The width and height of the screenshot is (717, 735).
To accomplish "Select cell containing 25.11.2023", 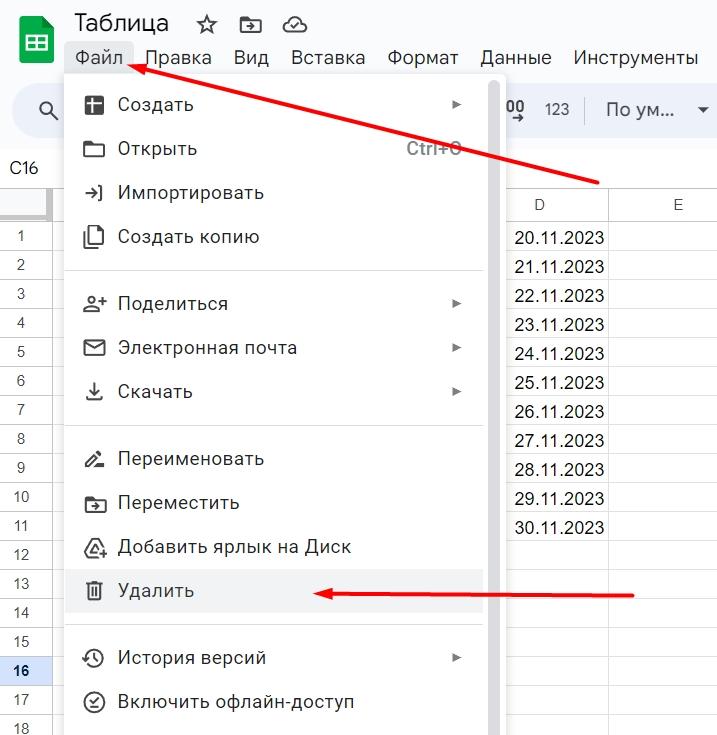I will pos(559,383).
